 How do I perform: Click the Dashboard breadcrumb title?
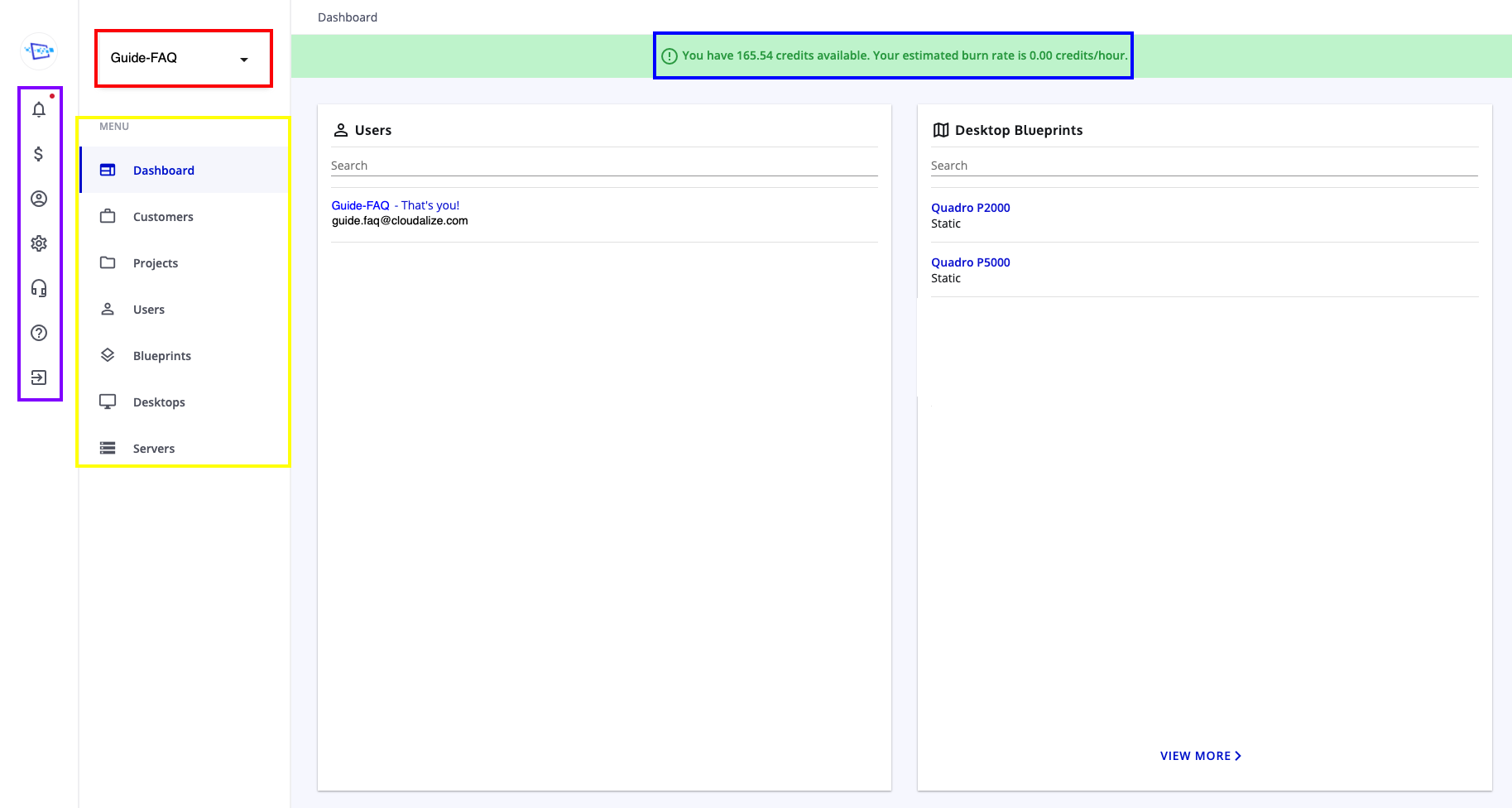(348, 17)
